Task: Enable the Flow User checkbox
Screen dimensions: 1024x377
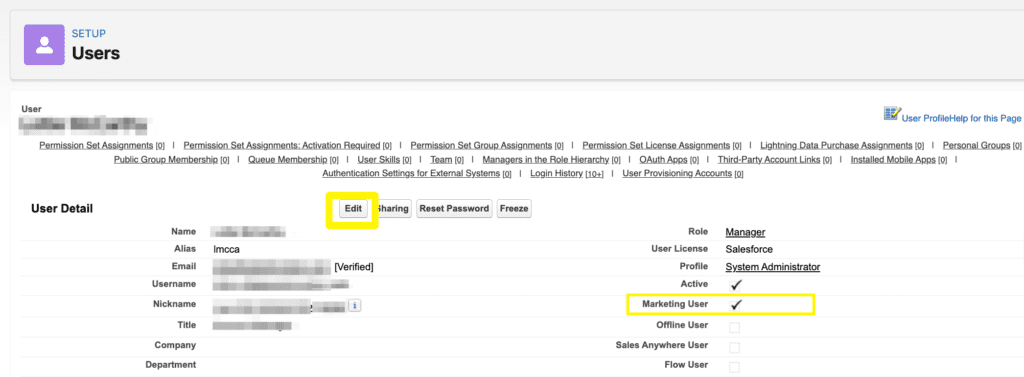Action: click(735, 367)
